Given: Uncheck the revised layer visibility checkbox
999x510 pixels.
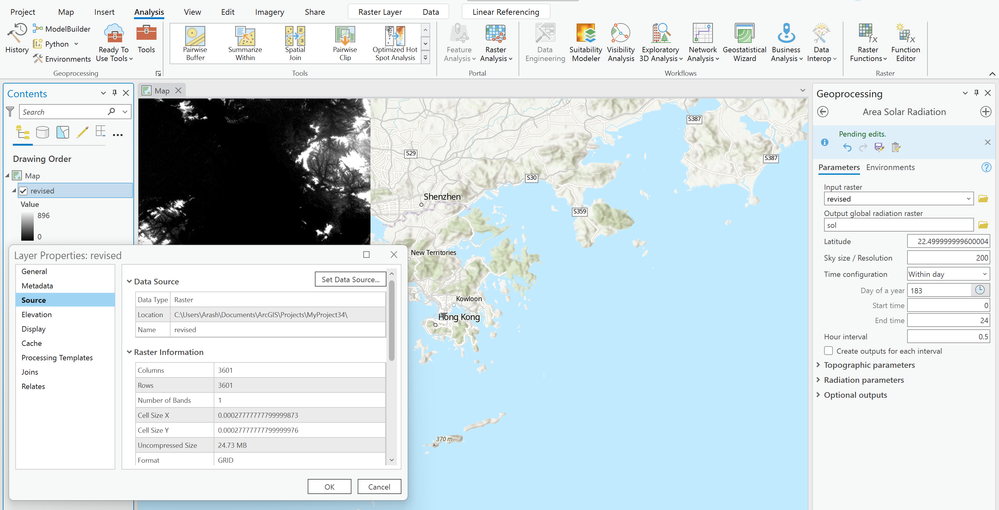Looking at the screenshot, I should 23,190.
